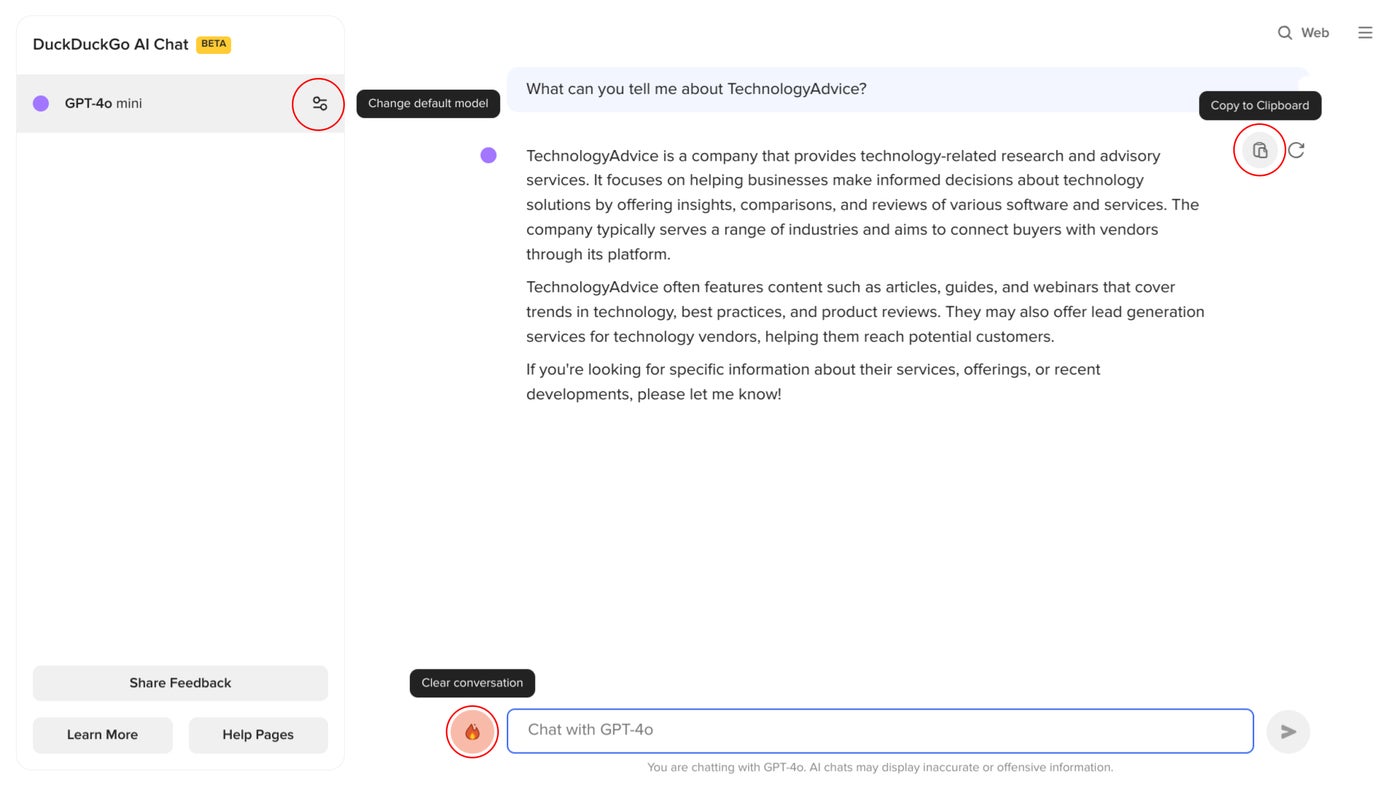Click the user question about TechnologyAdvice
The height and width of the screenshot is (787, 1400).
(x=696, y=89)
